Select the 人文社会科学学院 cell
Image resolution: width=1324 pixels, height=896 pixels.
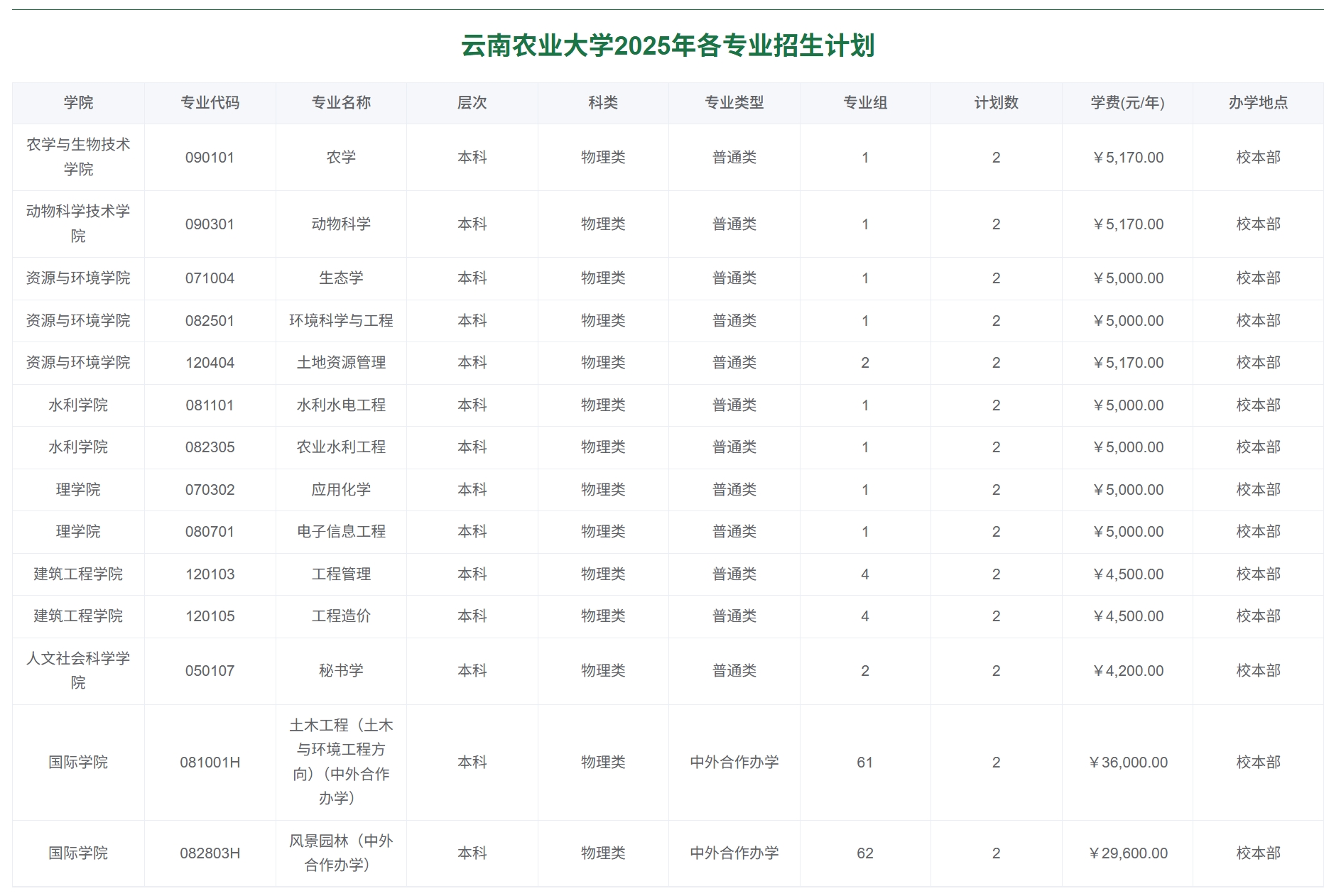tap(78, 670)
